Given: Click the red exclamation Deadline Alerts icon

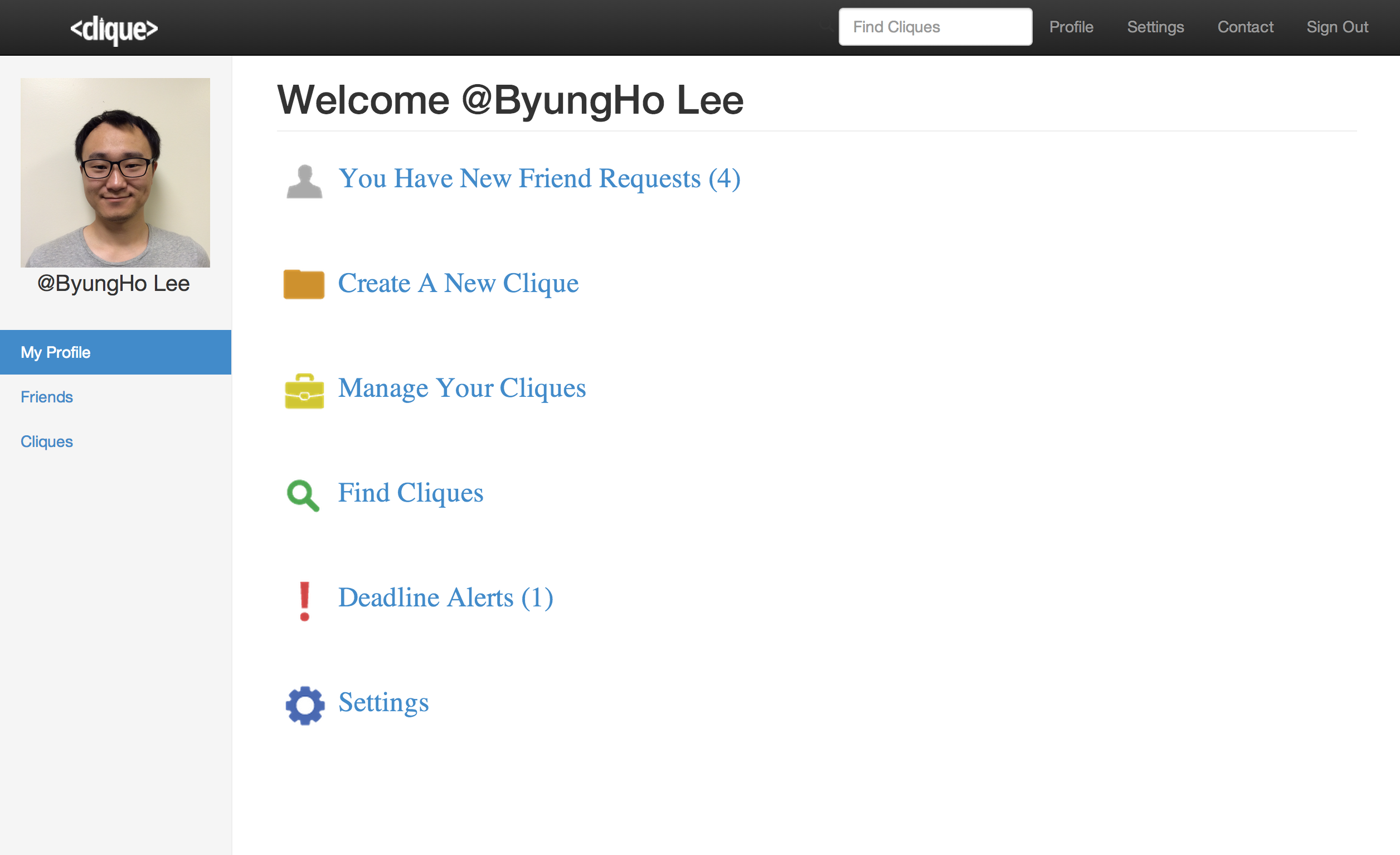Looking at the screenshot, I should (x=304, y=601).
